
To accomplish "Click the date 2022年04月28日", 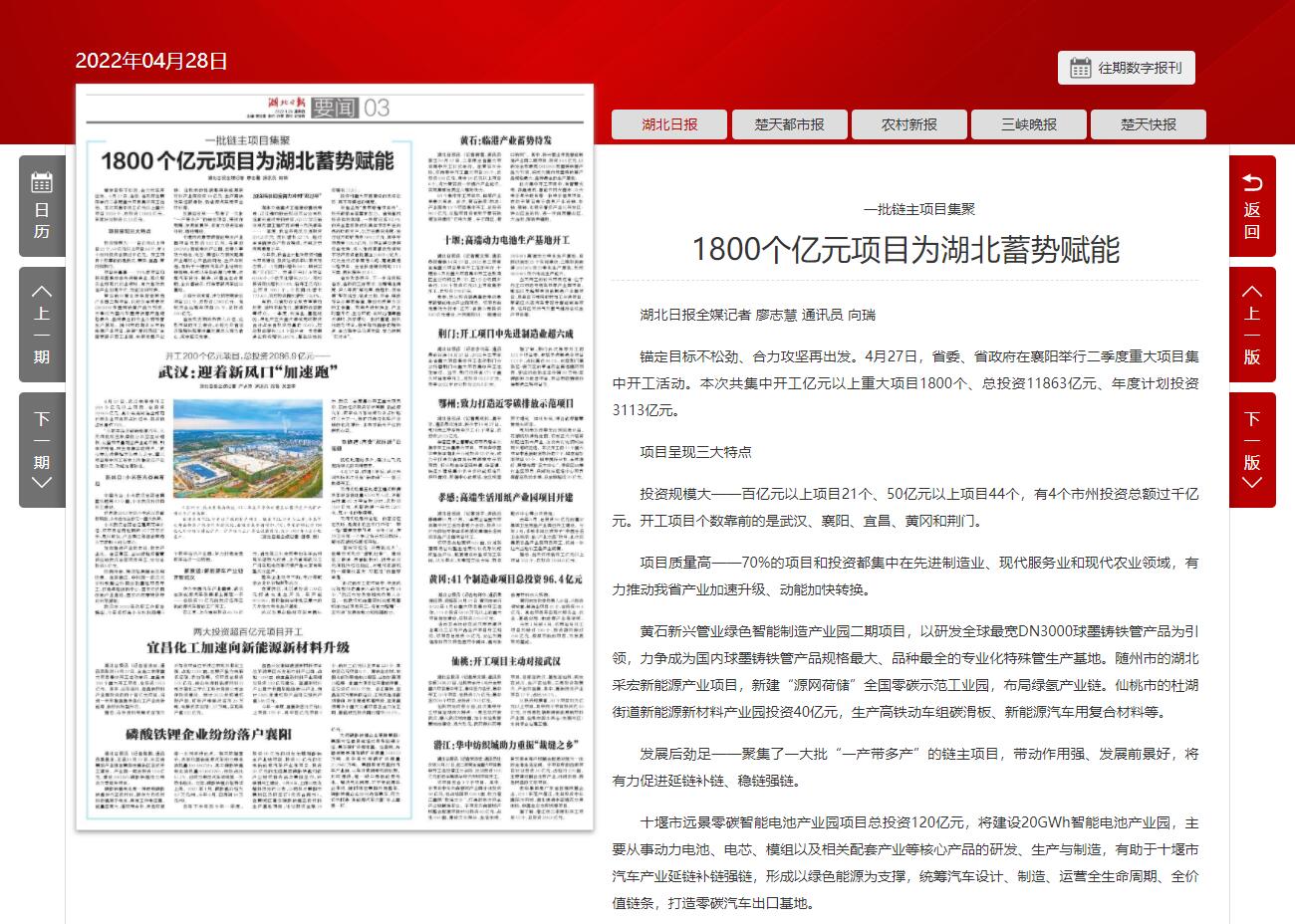I will tap(151, 61).
